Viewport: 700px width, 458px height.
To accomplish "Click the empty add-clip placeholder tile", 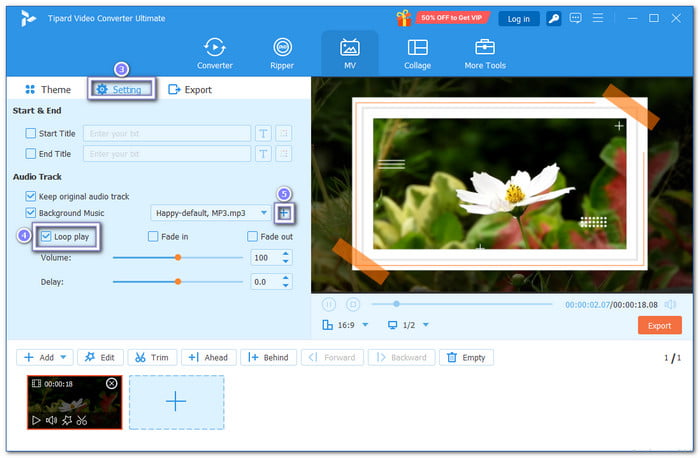I will click(176, 402).
